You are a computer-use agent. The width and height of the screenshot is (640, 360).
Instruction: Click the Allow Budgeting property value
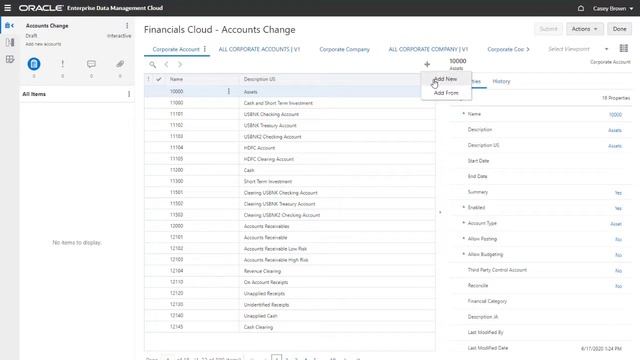pyautogui.click(x=619, y=255)
